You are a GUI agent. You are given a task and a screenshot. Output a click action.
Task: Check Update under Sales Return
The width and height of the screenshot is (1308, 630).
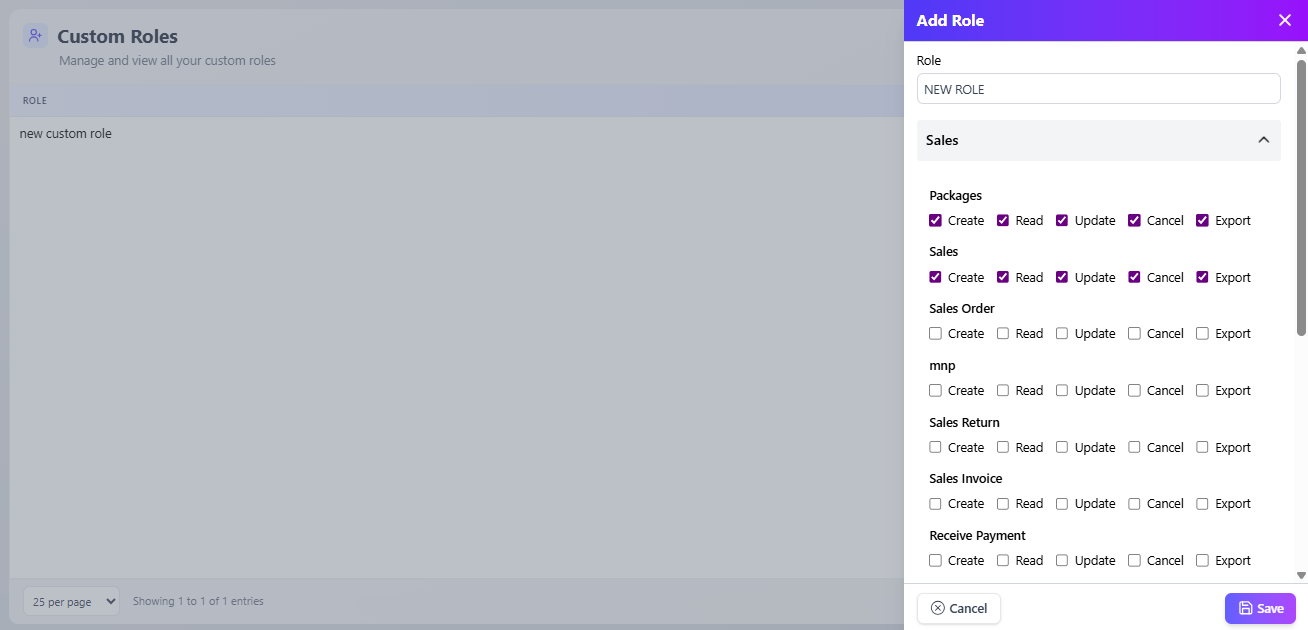(x=1062, y=447)
